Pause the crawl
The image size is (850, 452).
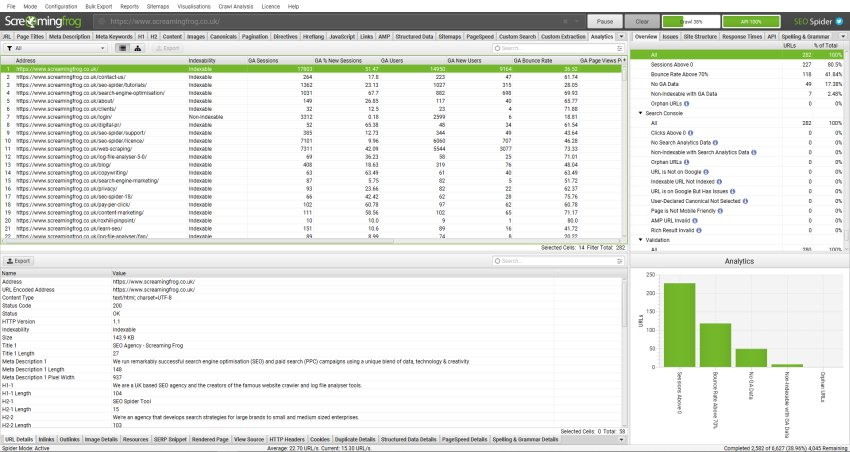604,22
